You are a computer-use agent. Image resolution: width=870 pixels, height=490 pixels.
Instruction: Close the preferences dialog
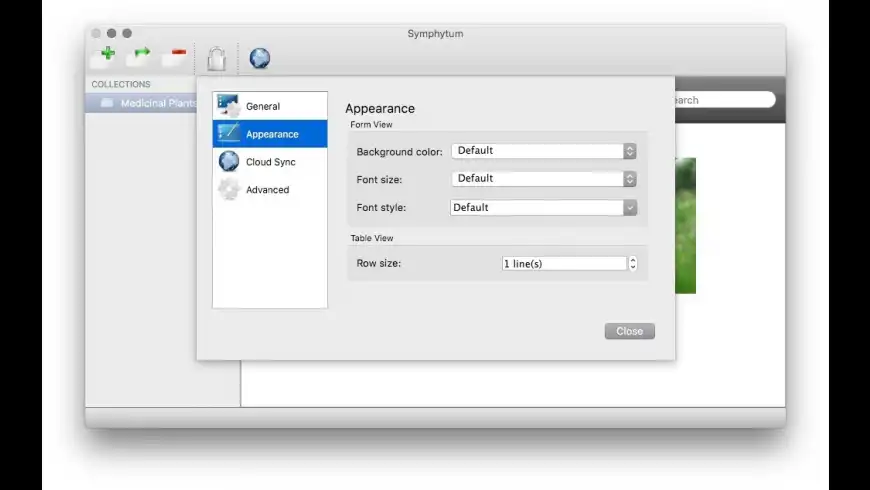click(630, 331)
